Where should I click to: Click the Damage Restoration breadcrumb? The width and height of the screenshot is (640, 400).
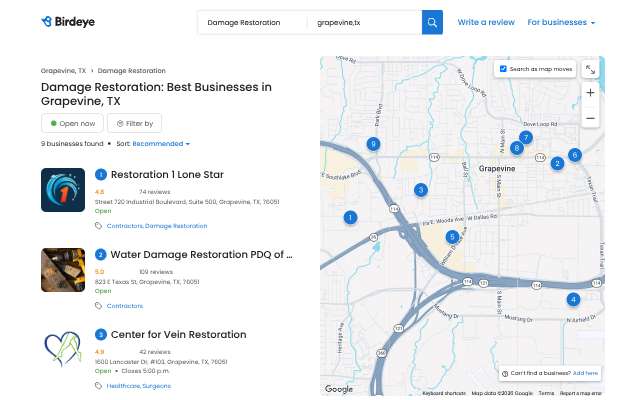[131, 71]
